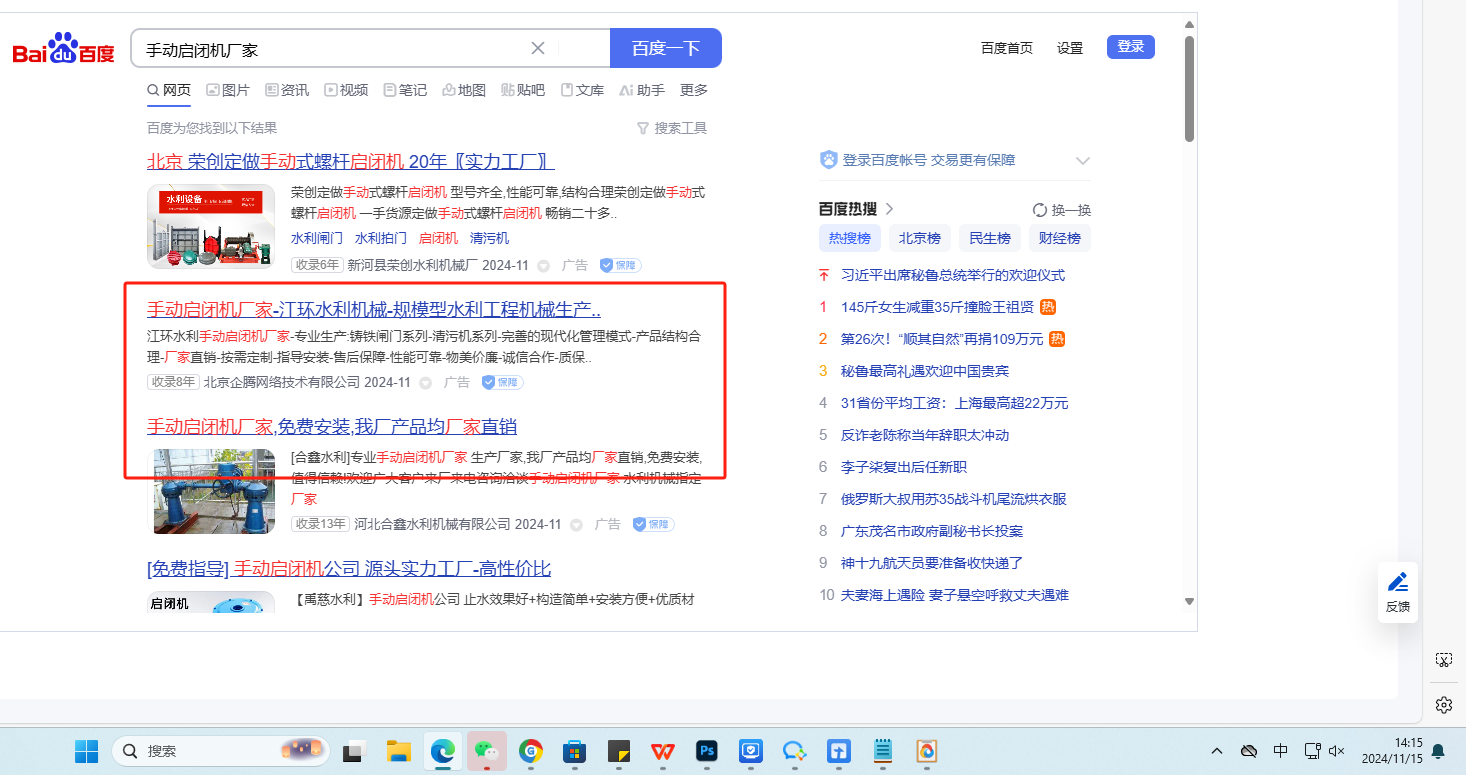This screenshot has width=1466, height=775.
Task: Switch to the 图片 search tab
Action: tap(228, 90)
